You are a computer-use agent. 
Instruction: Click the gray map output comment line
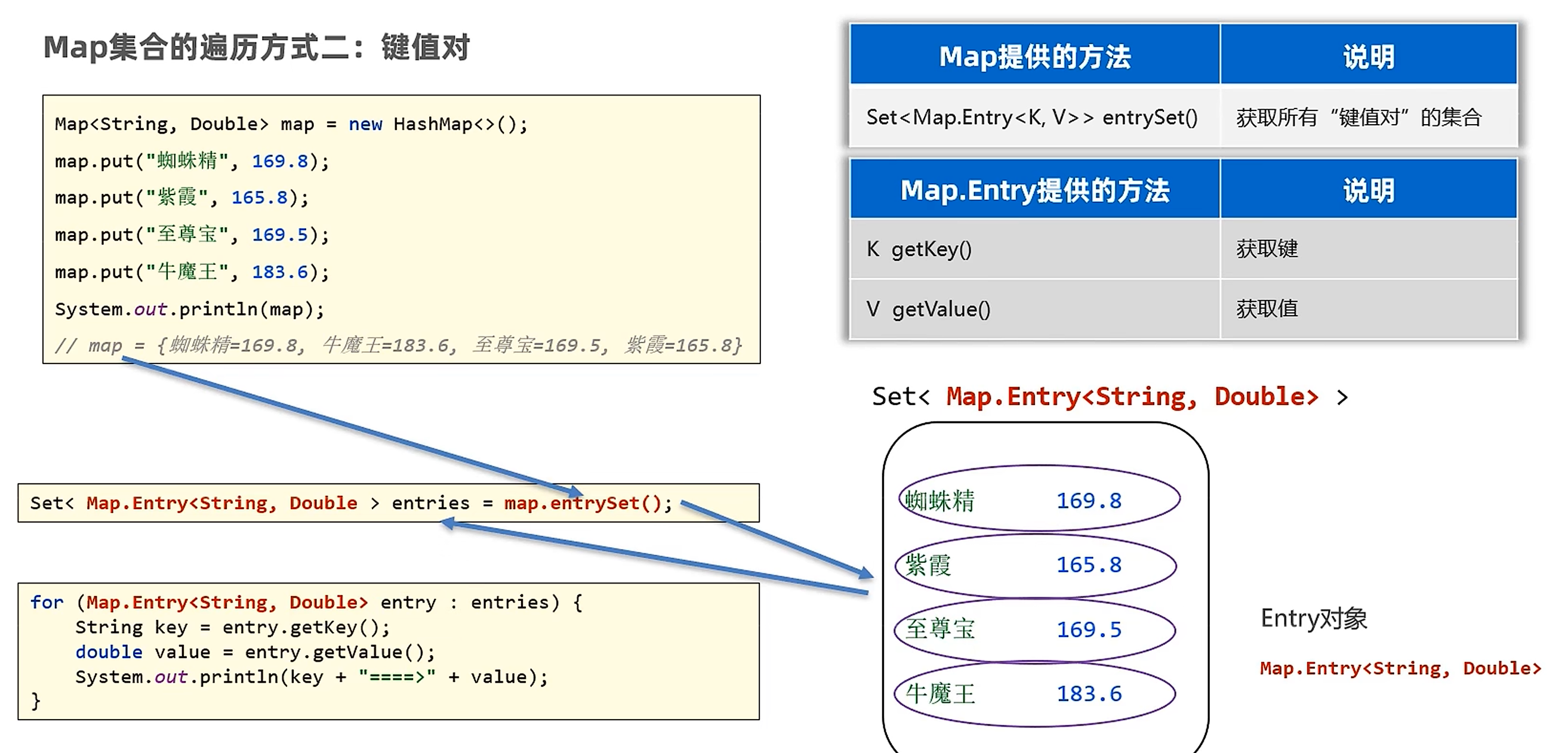coord(398,345)
